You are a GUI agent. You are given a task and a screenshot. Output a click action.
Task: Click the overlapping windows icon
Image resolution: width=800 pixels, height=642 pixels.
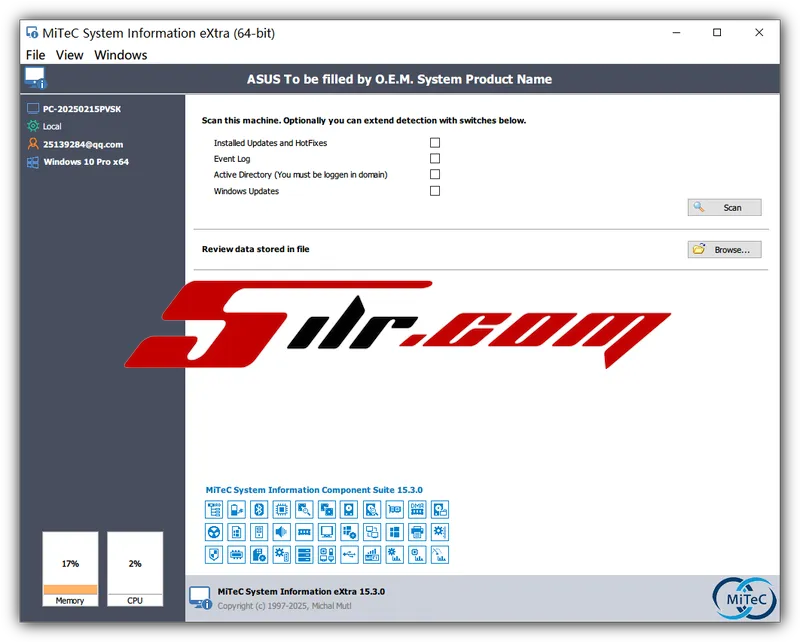point(327,509)
